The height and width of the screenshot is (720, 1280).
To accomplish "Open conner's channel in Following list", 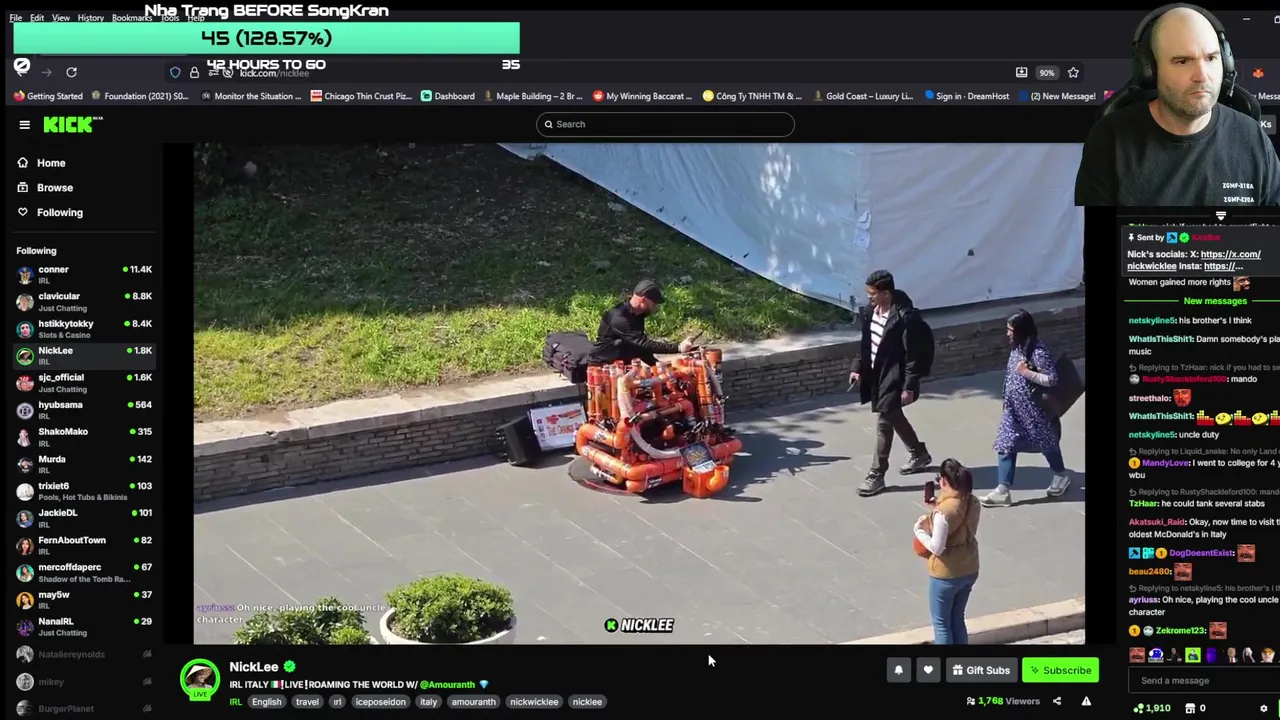I will (84, 274).
